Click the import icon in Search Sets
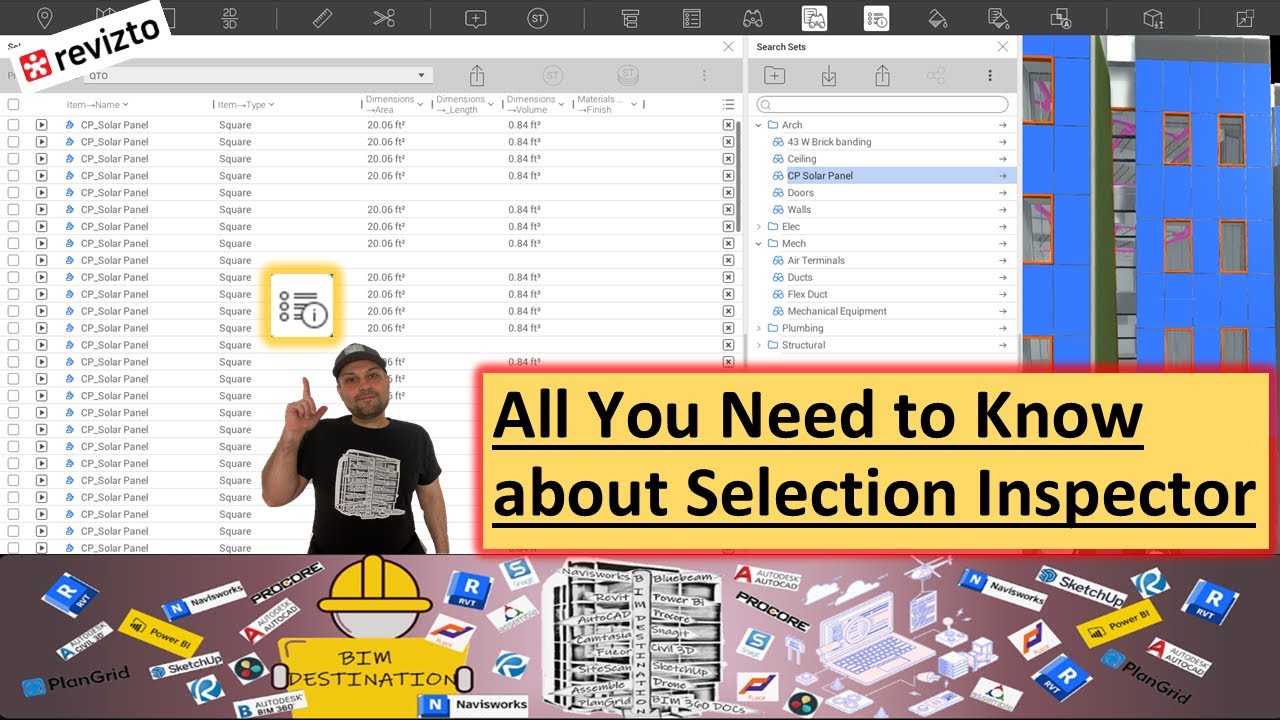 point(828,76)
